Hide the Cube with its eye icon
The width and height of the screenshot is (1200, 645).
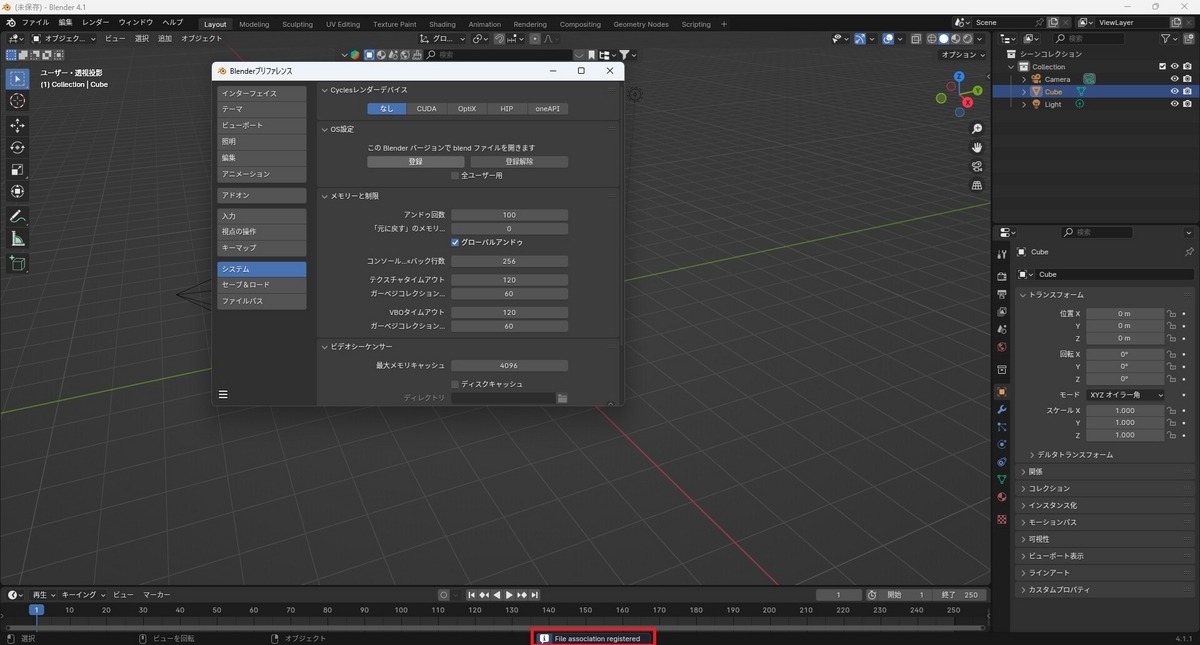click(x=1174, y=91)
